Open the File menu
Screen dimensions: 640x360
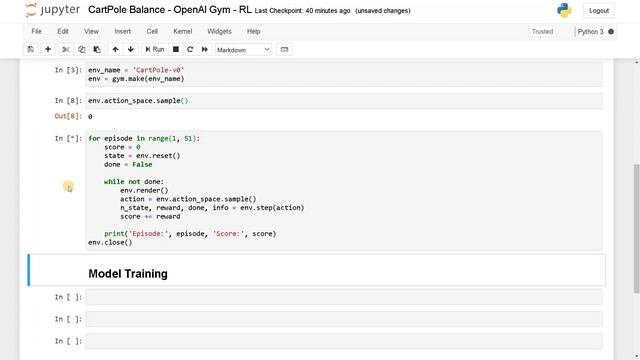[x=36, y=31]
